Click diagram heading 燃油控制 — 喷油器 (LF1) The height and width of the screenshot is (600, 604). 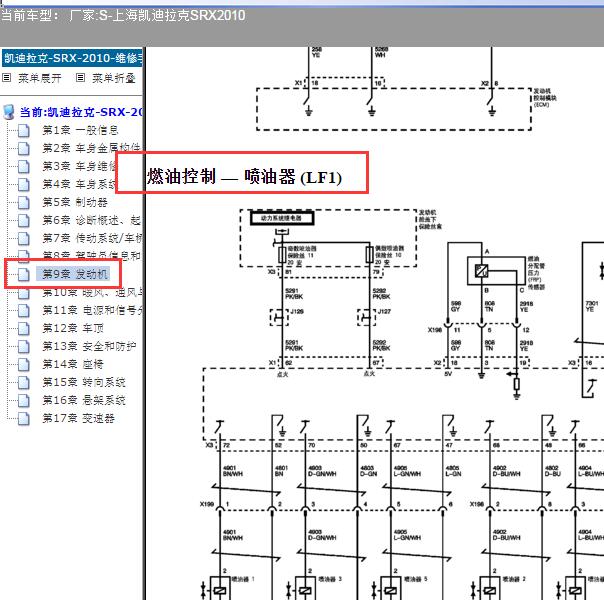tap(244, 177)
